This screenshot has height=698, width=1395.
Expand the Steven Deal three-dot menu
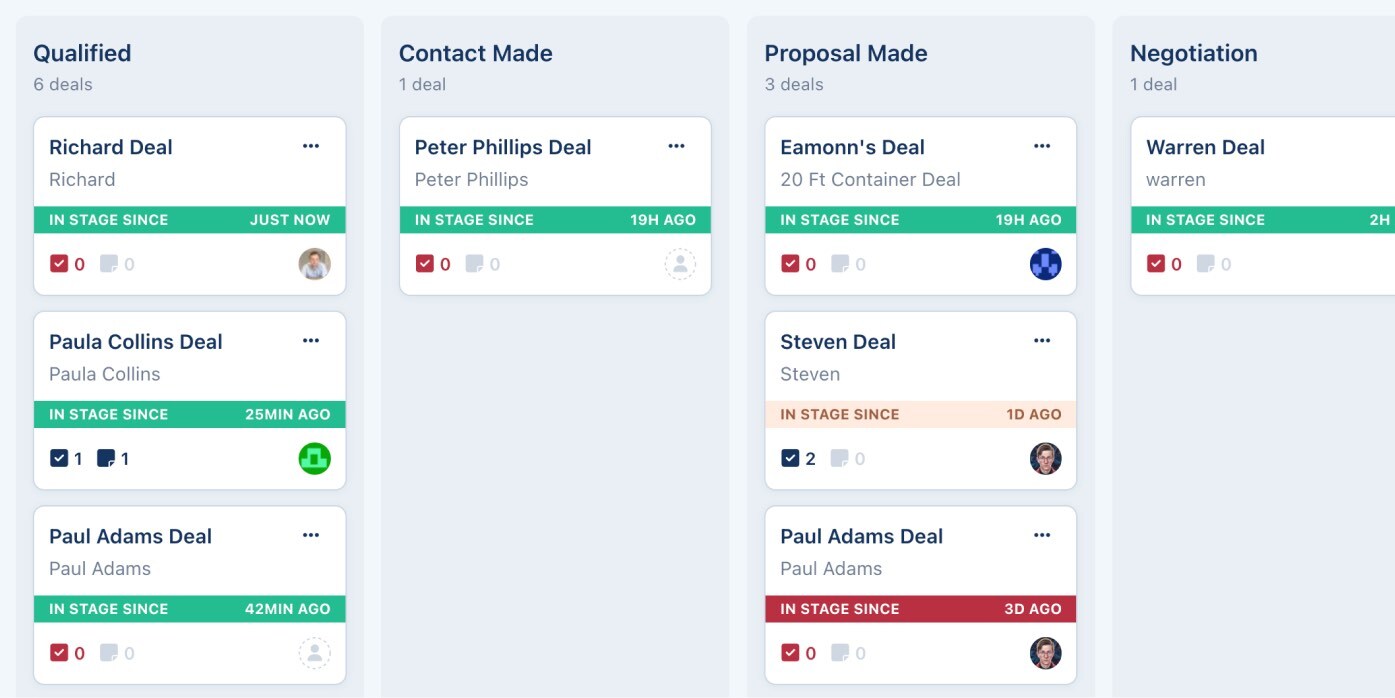click(x=1042, y=341)
